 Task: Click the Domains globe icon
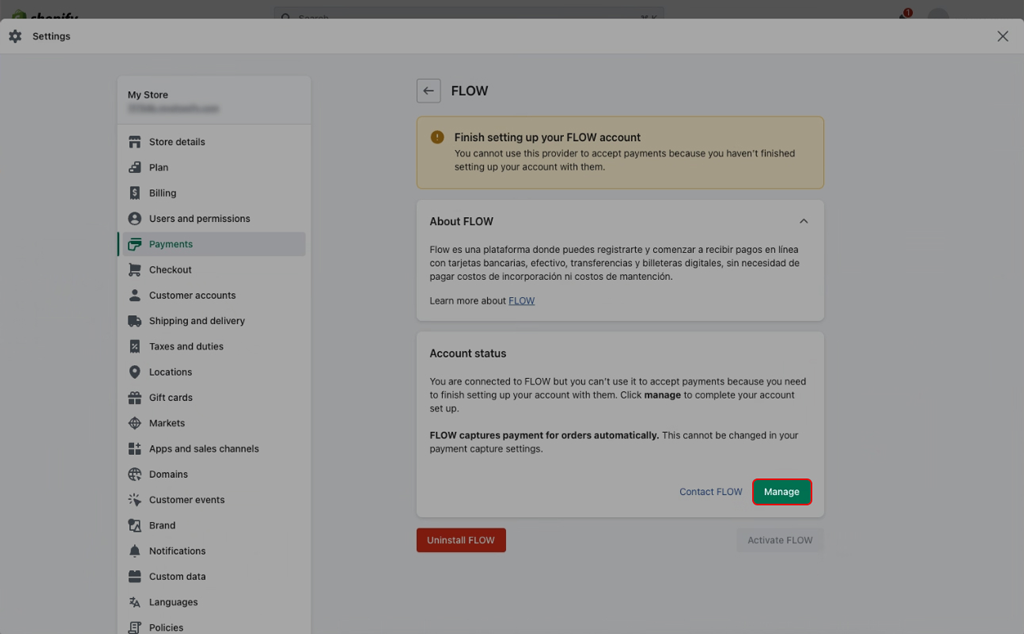[135, 474]
